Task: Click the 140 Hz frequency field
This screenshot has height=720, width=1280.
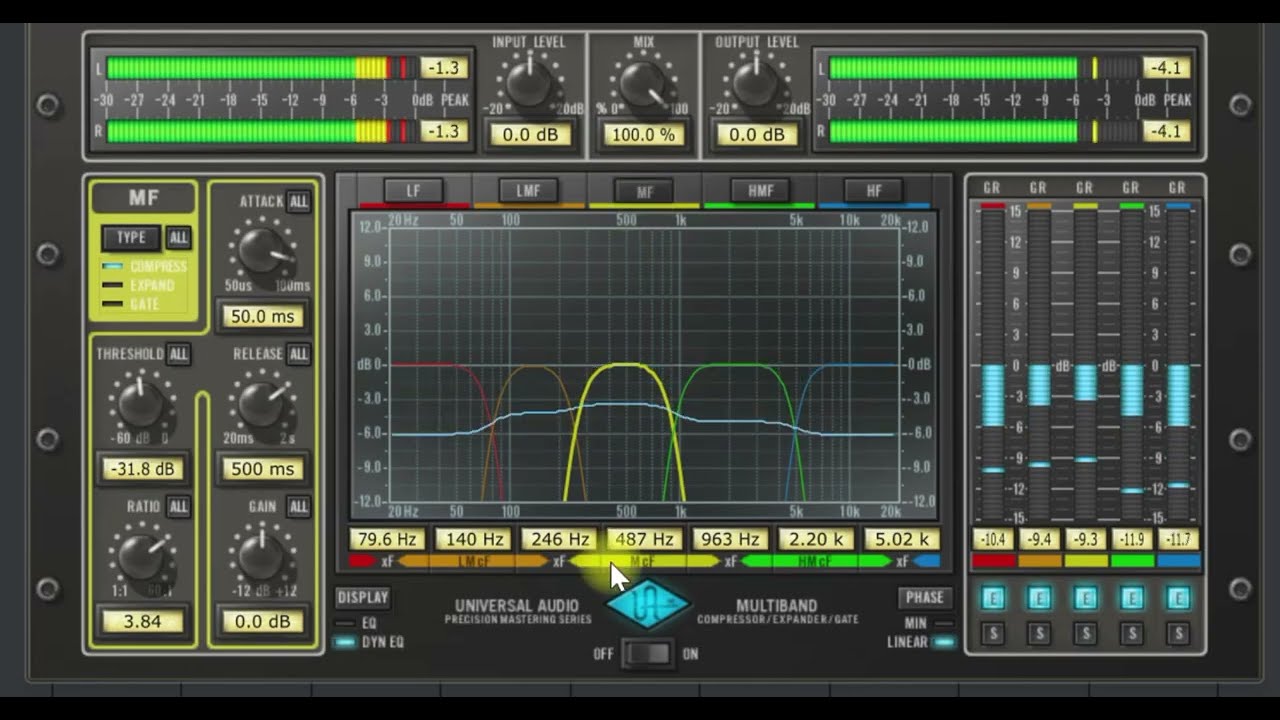Action: tap(473, 539)
